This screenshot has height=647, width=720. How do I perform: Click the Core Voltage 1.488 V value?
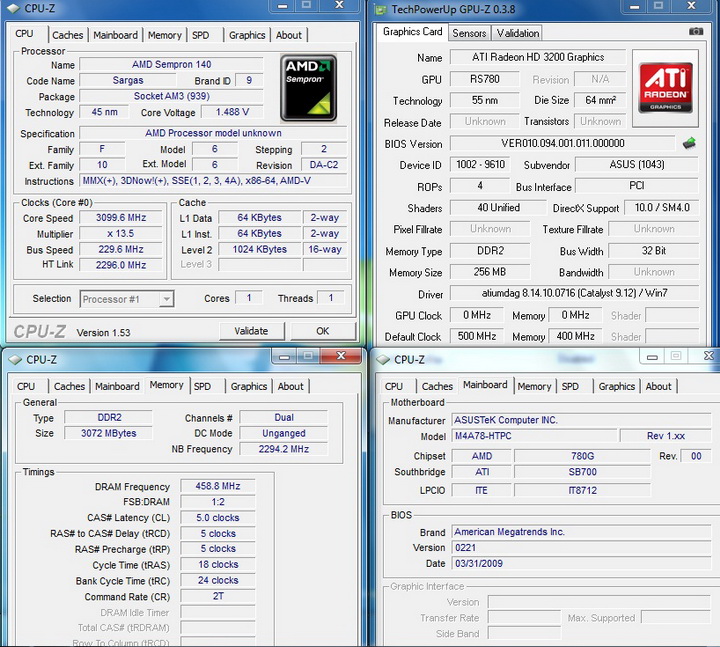point(232,112)
